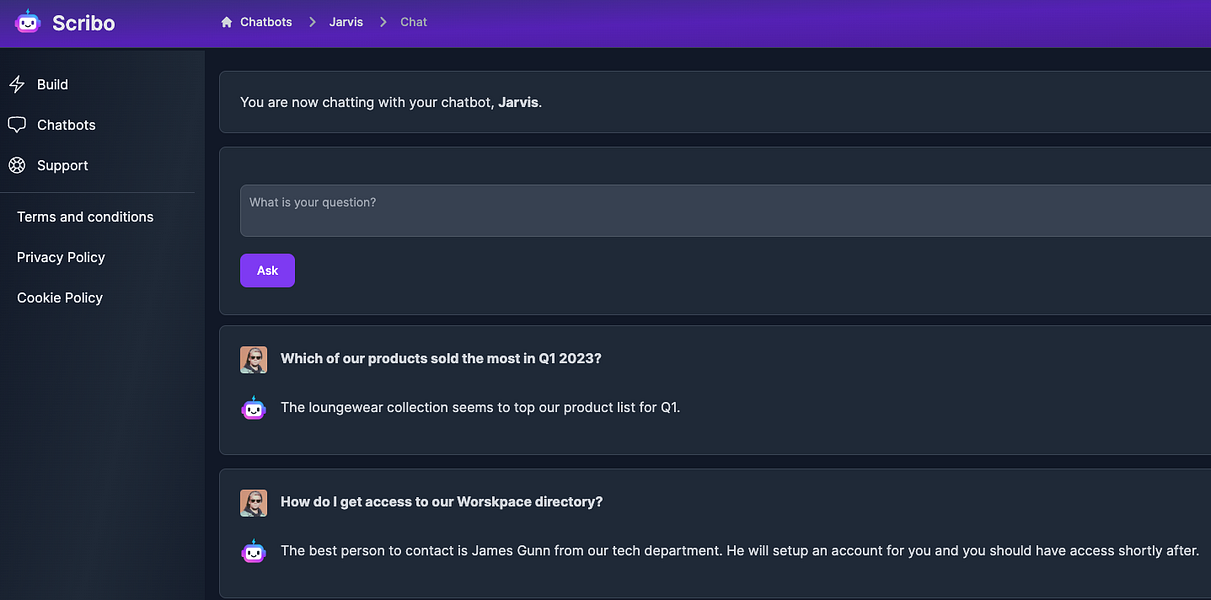
Task: Open the Privacy Policy link
Action: point(61,257)
